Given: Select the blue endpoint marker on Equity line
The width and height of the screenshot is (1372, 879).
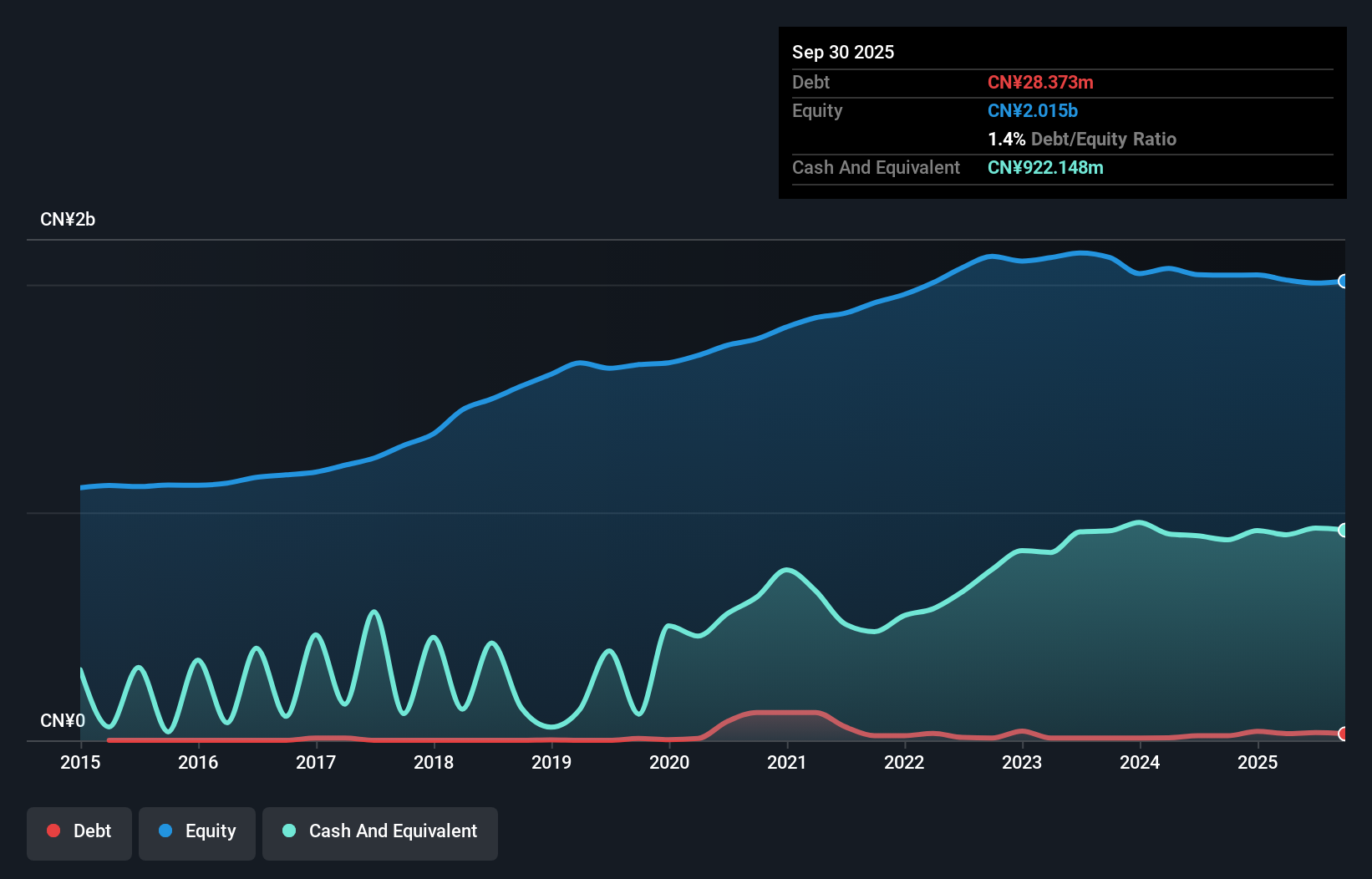Looking at the screenshot, I should (x=1342, y=282).
